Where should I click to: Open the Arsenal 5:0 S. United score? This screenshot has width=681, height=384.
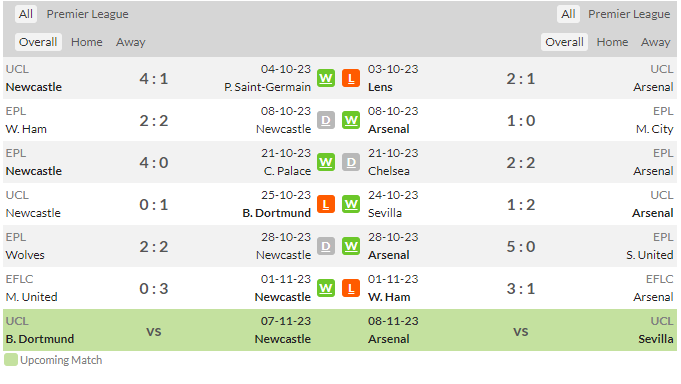pos(521,247)
